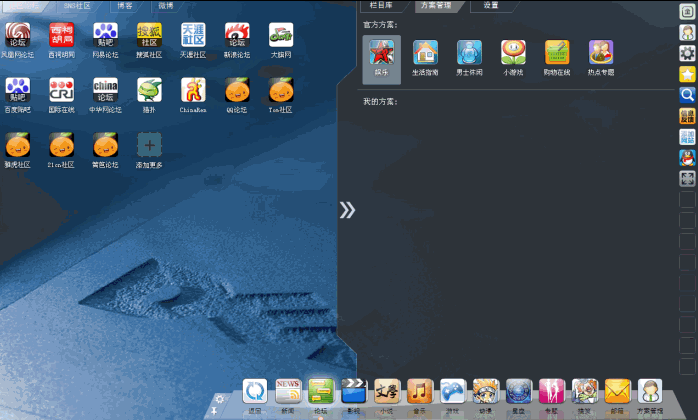Screen dimensions: 698x420
Task: Launch the 新浪论坛 icon
Action: [237, 35]
